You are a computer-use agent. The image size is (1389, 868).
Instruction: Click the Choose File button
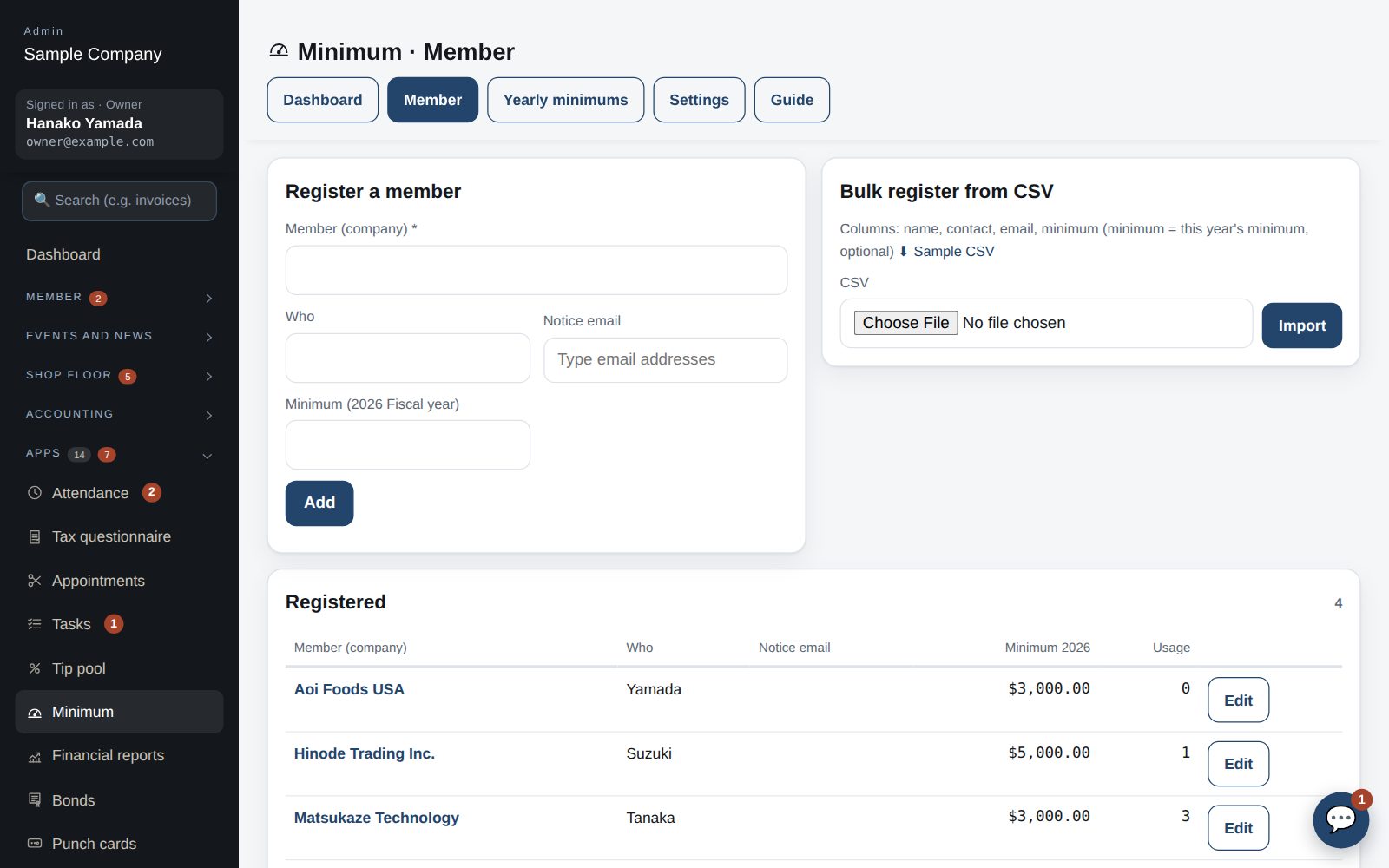[905, 323]
